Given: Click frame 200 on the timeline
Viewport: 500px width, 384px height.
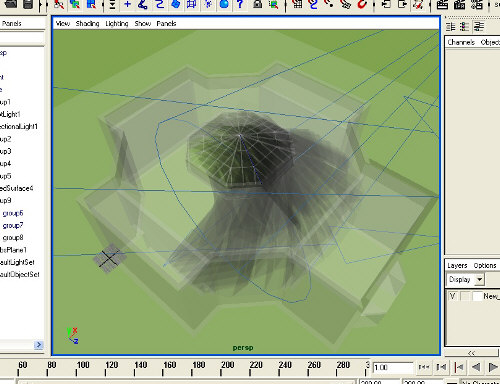Looking at the screenshot, I should pos(221,369).
